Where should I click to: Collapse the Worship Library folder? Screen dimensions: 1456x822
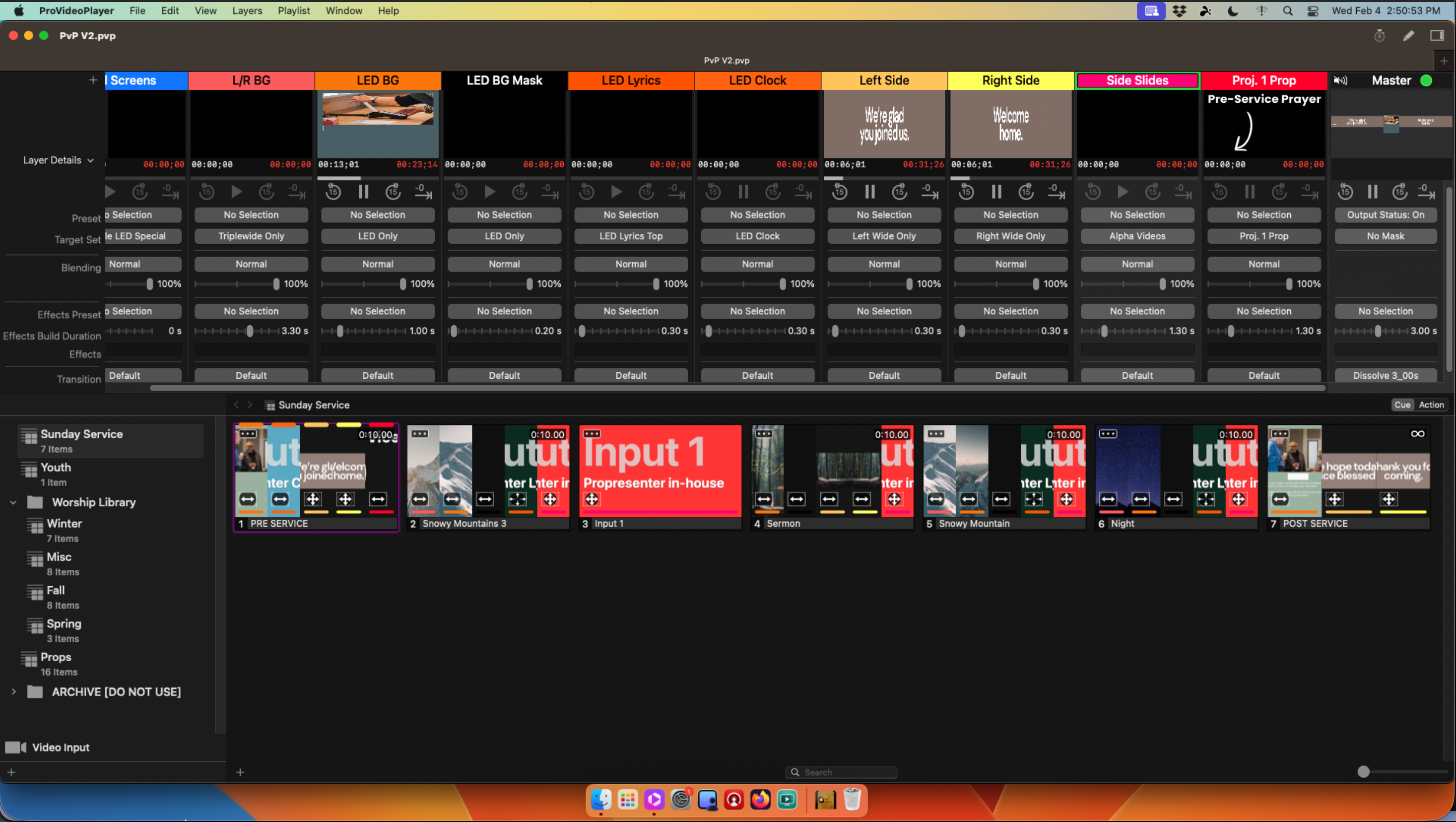point(13,502)
